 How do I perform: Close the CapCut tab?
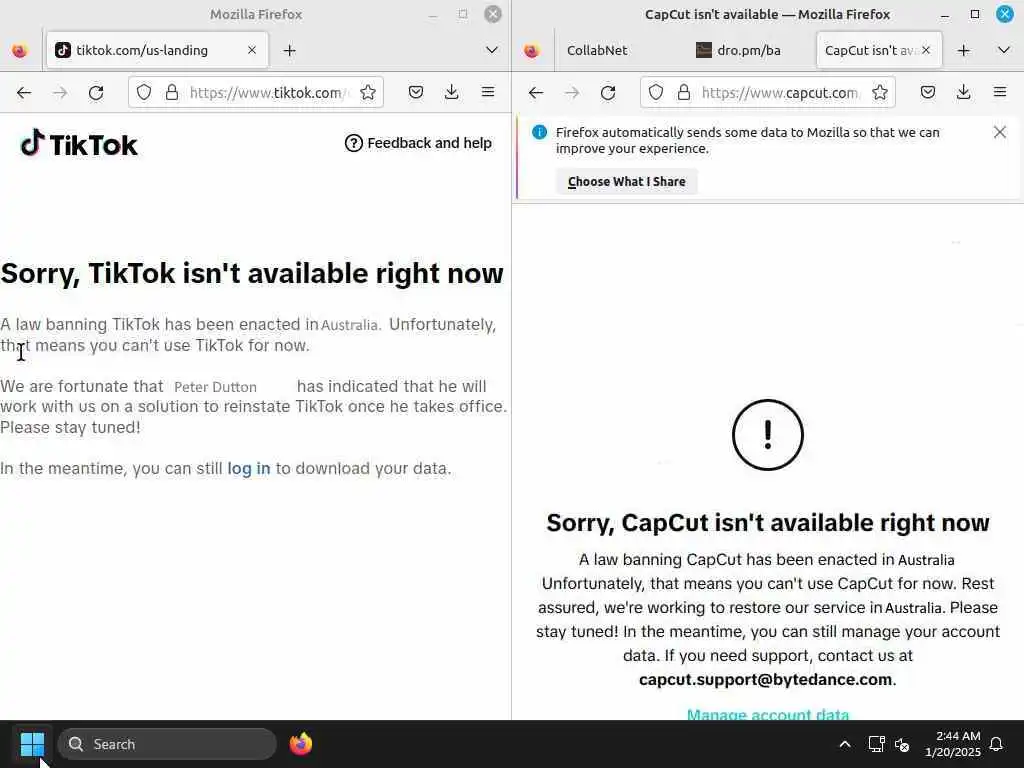(x=926, y=50)
